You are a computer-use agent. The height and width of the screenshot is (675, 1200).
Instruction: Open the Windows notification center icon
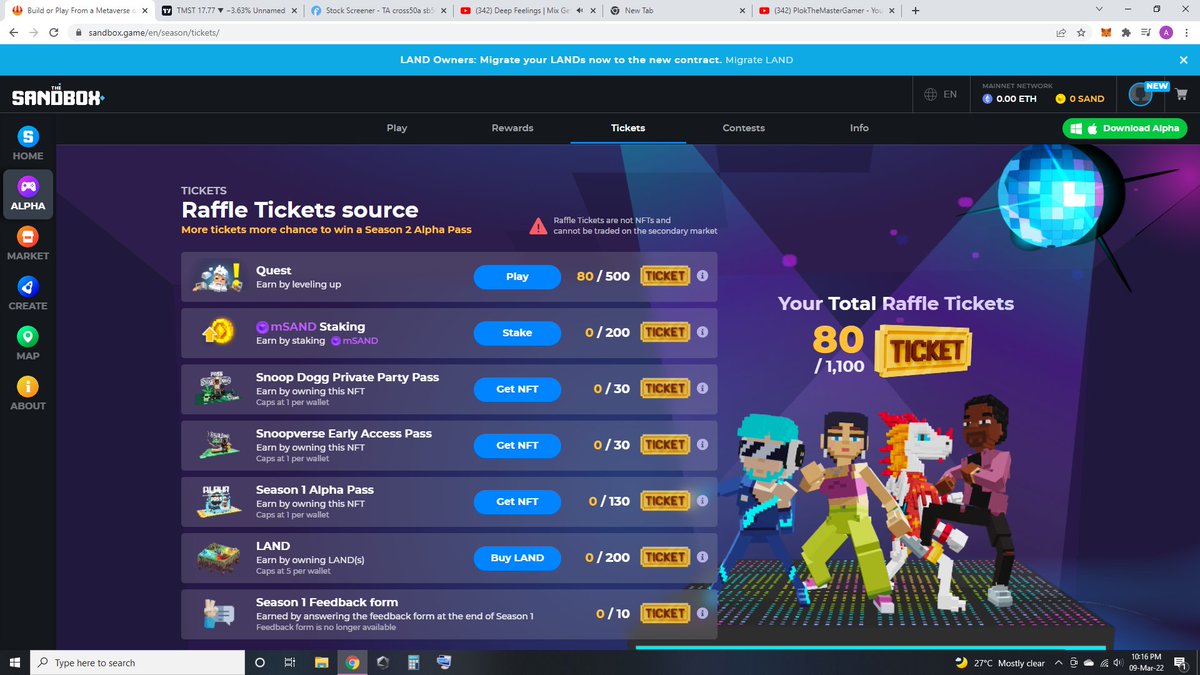point(1181,662)
